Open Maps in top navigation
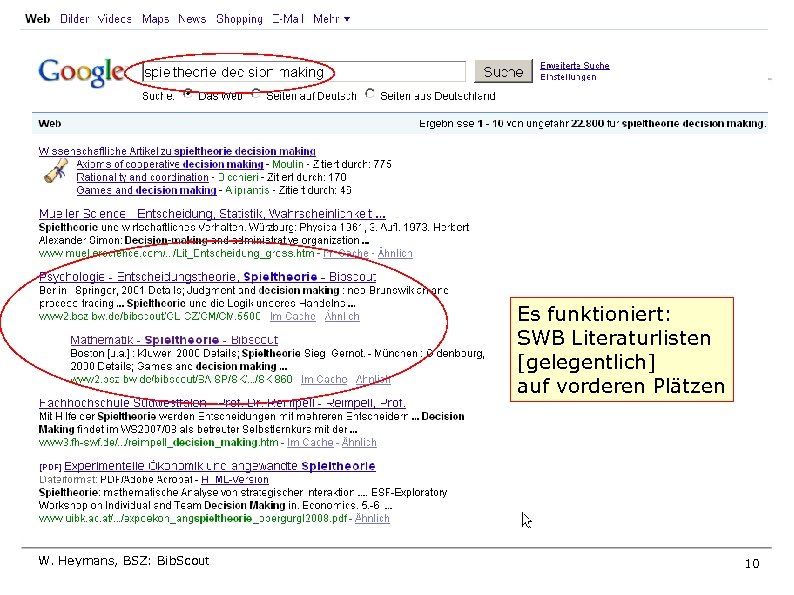Image resolution: width=794 pixels, height=595 pixels. point(155,19)
